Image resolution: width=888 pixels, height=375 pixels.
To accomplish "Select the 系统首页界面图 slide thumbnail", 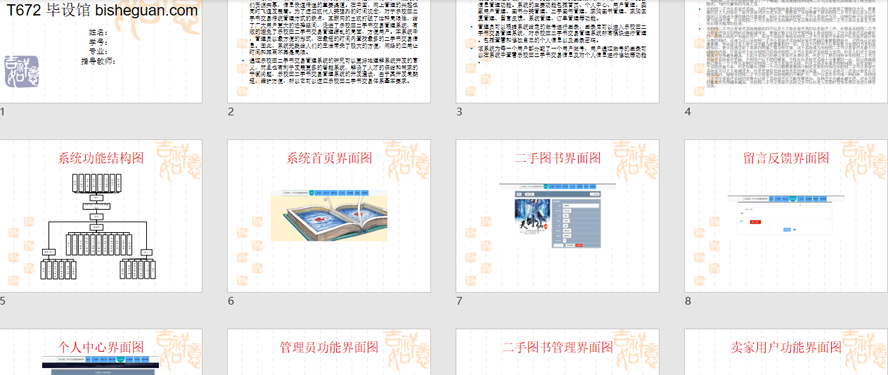I will tap(329, 216).
